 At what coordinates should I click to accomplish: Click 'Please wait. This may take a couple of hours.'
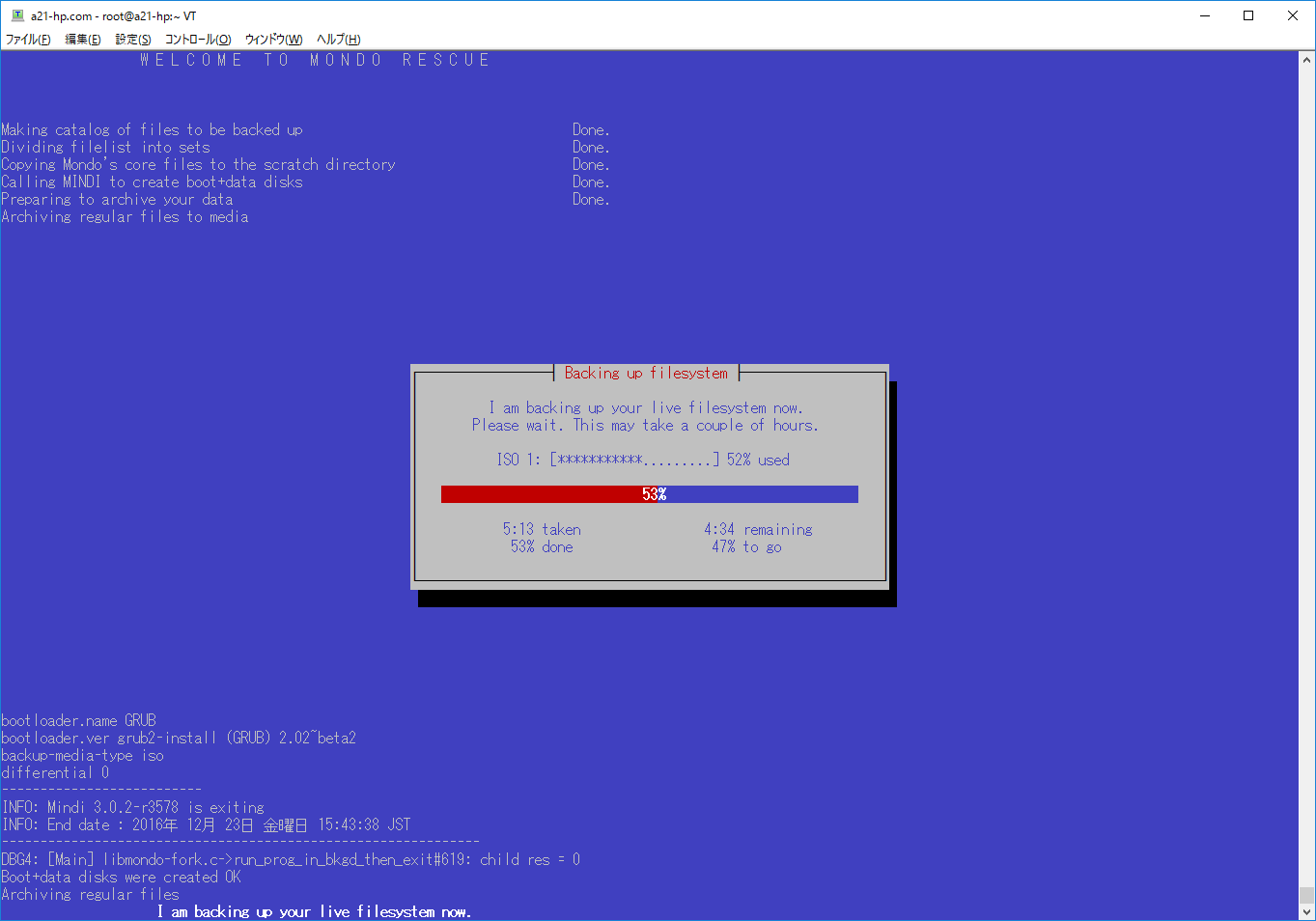pos(645,425)
